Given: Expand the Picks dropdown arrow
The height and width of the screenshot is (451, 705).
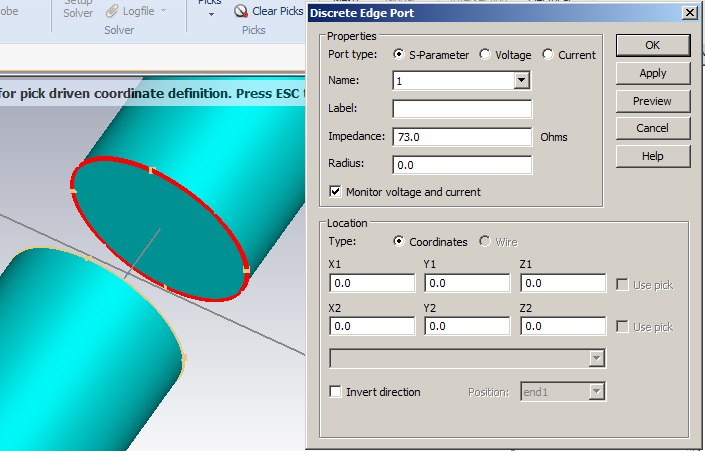Looking at the screenshot, I should (x=211, y=14).
